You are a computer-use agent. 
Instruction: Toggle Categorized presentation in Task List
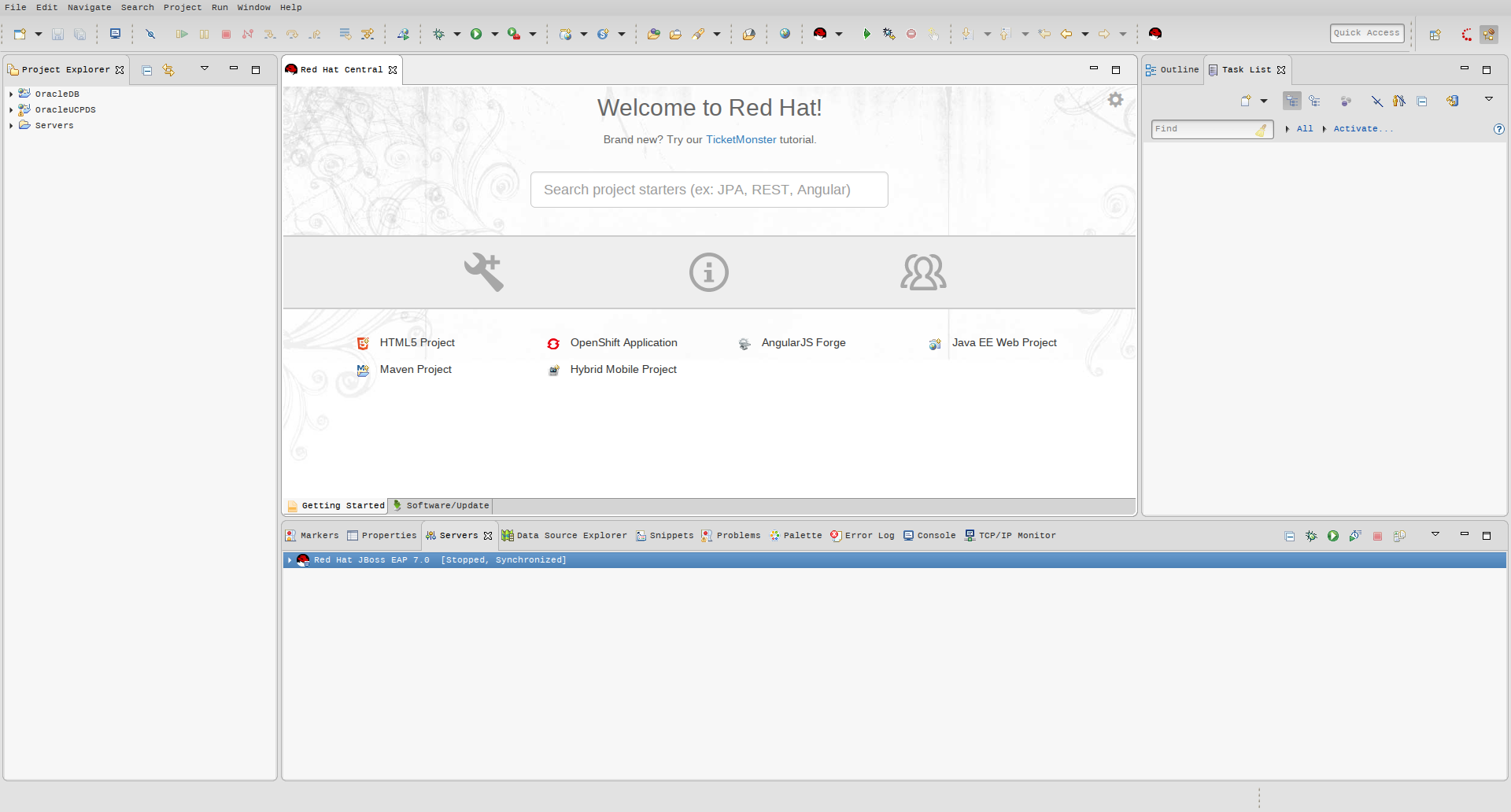(x=1292, y=101)
